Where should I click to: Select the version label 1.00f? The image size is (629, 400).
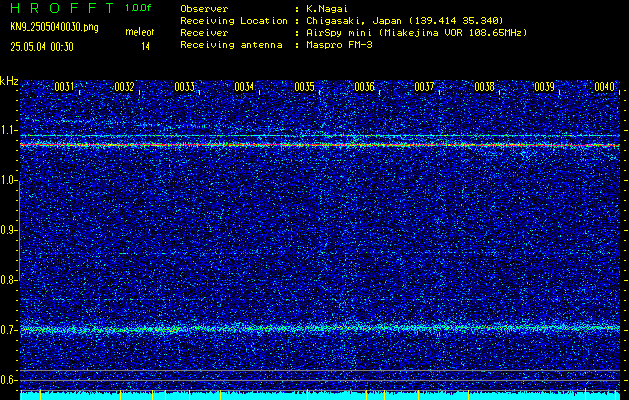coord(138,8)
